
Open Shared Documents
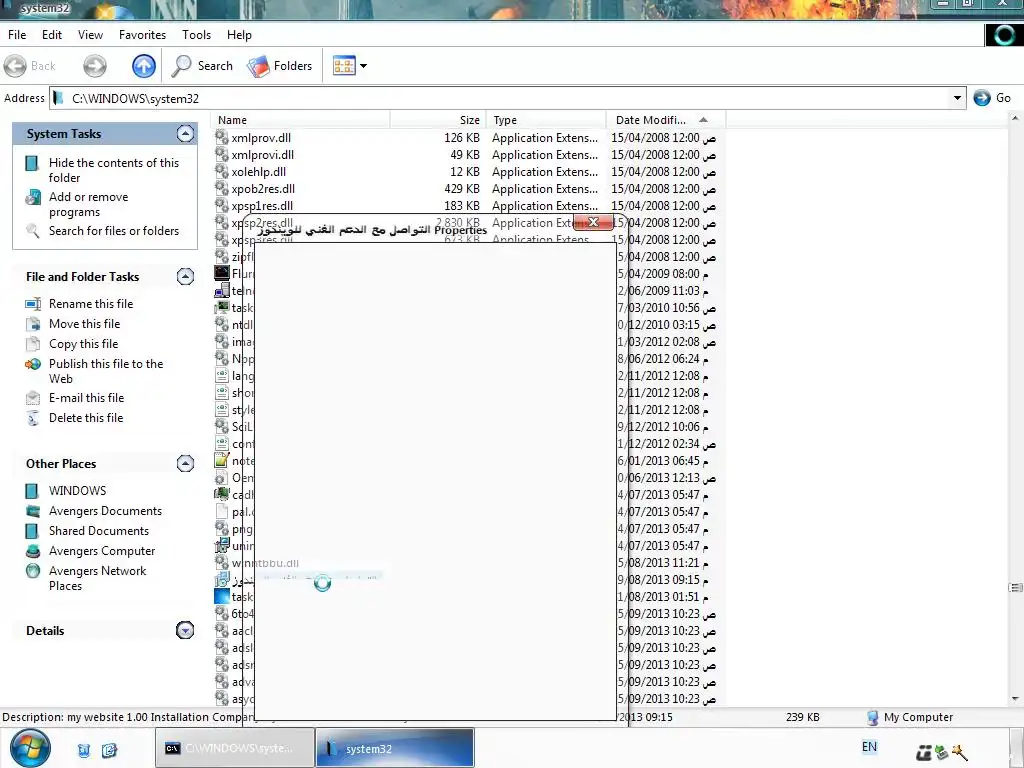[x=99, y=531]
